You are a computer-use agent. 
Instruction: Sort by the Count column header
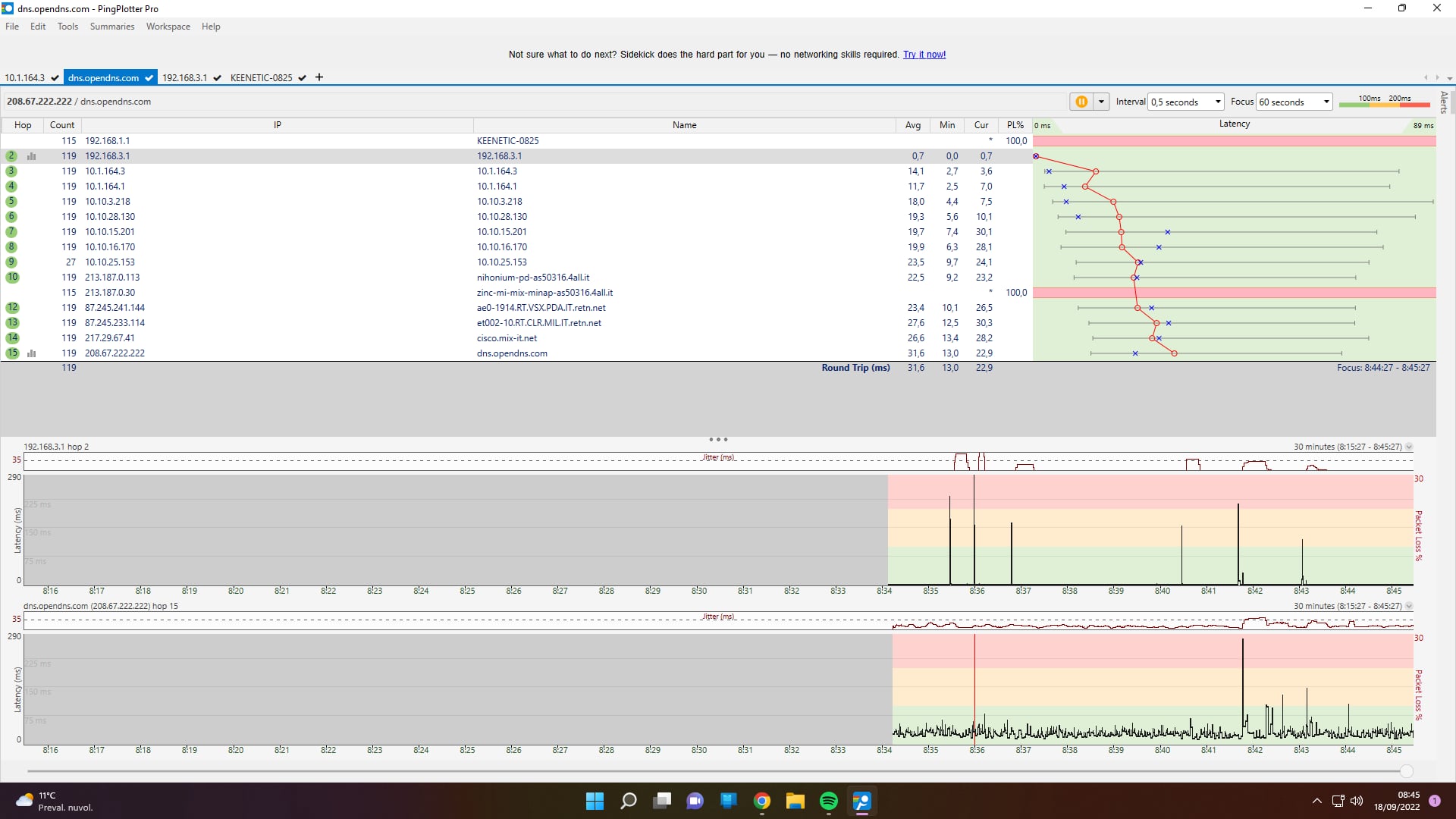(62, 125)
